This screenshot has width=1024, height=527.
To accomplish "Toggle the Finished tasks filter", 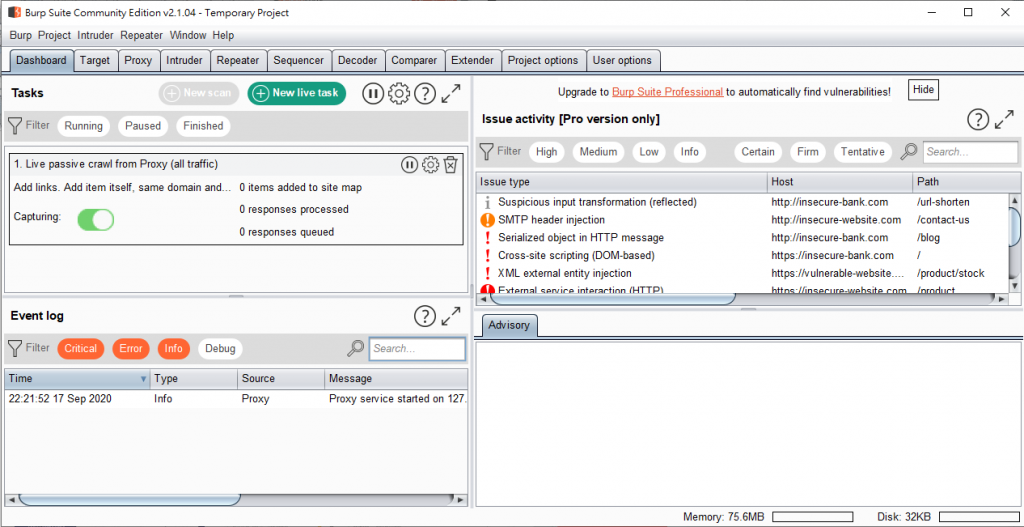I will [203, 126].
